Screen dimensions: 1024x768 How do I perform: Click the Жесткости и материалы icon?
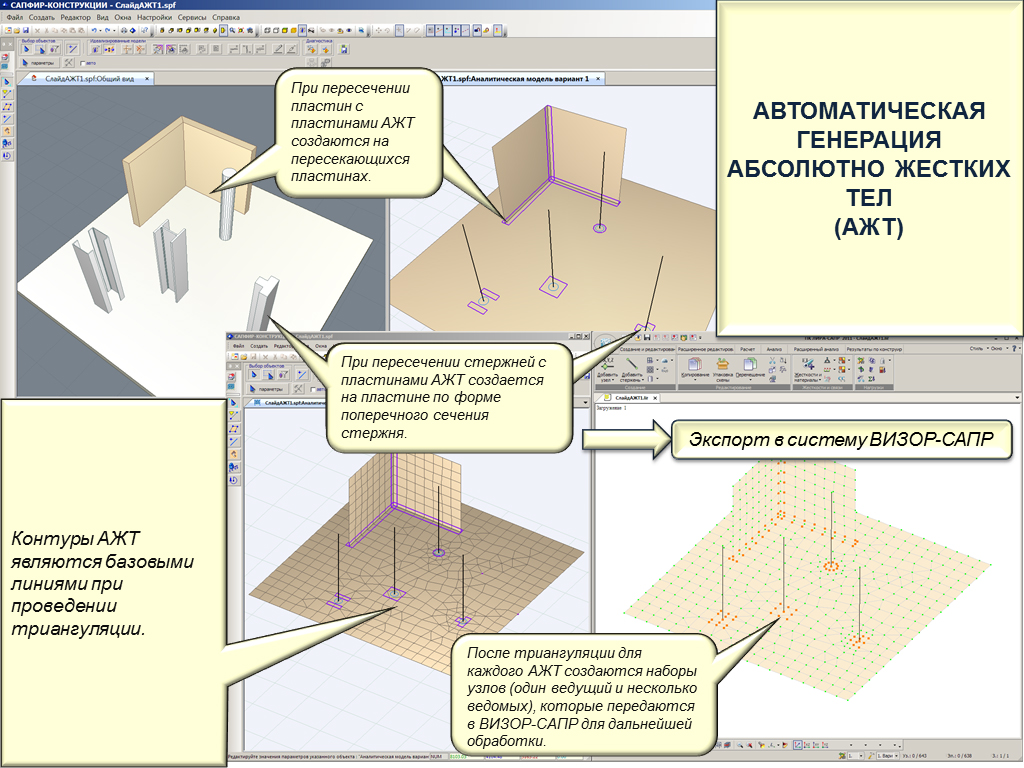806,366
